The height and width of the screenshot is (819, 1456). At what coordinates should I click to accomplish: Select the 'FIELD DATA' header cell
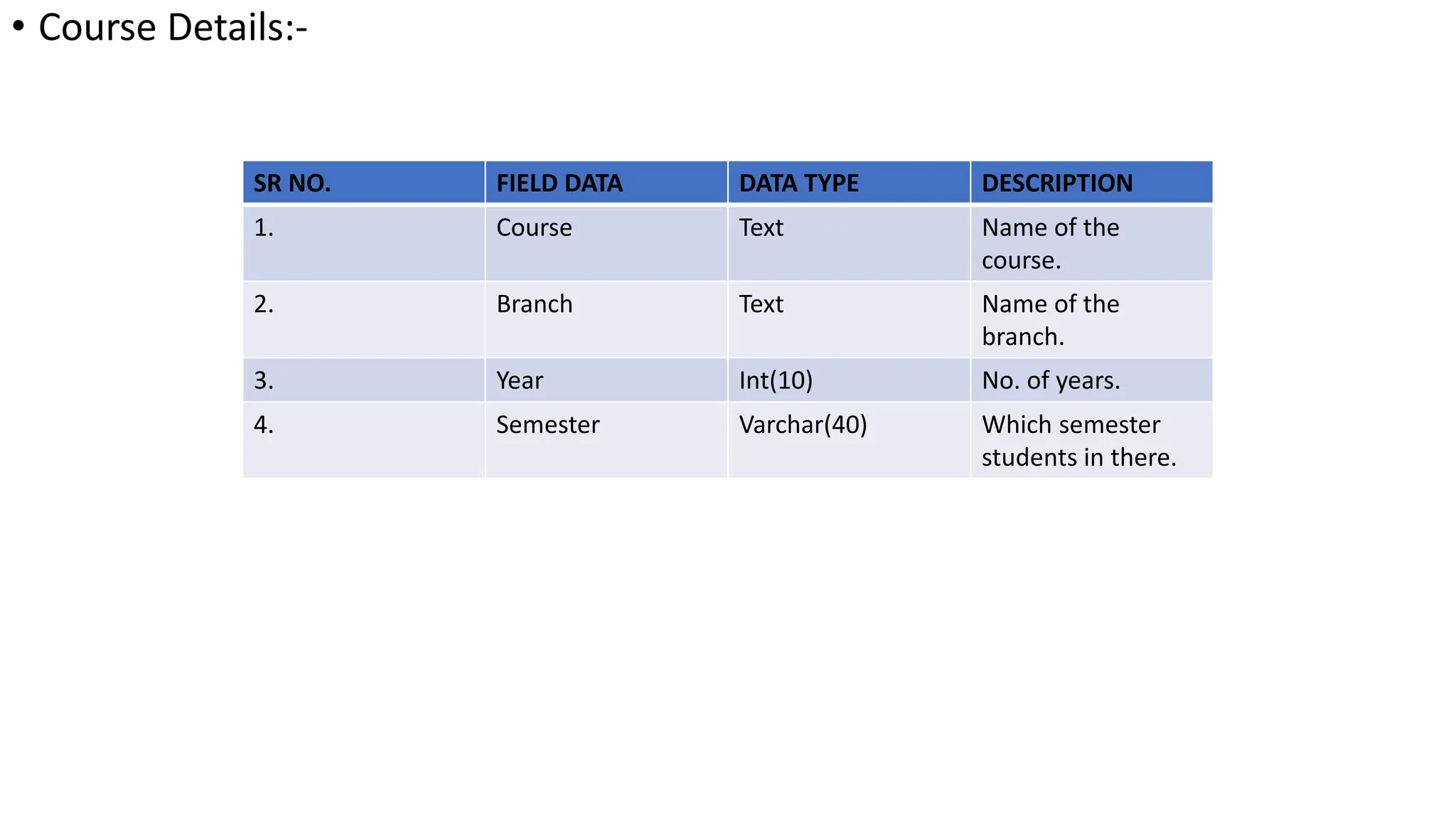click(606, 183)
